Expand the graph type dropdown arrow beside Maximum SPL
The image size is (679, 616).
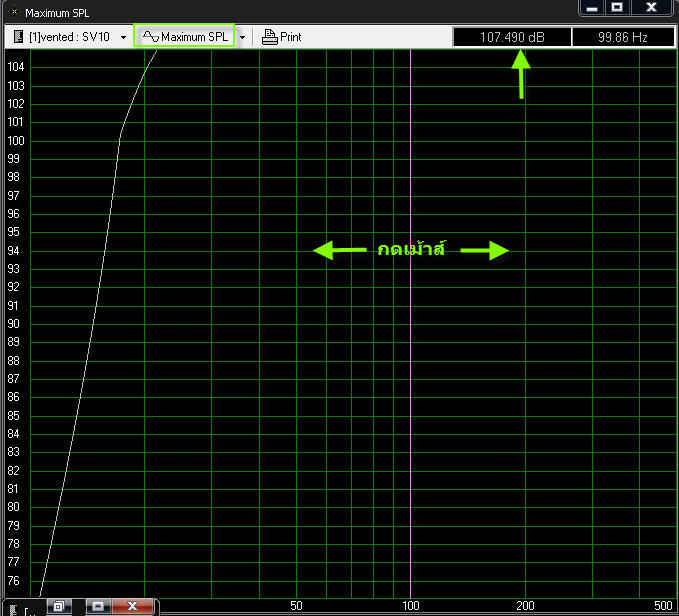point(242,38)
